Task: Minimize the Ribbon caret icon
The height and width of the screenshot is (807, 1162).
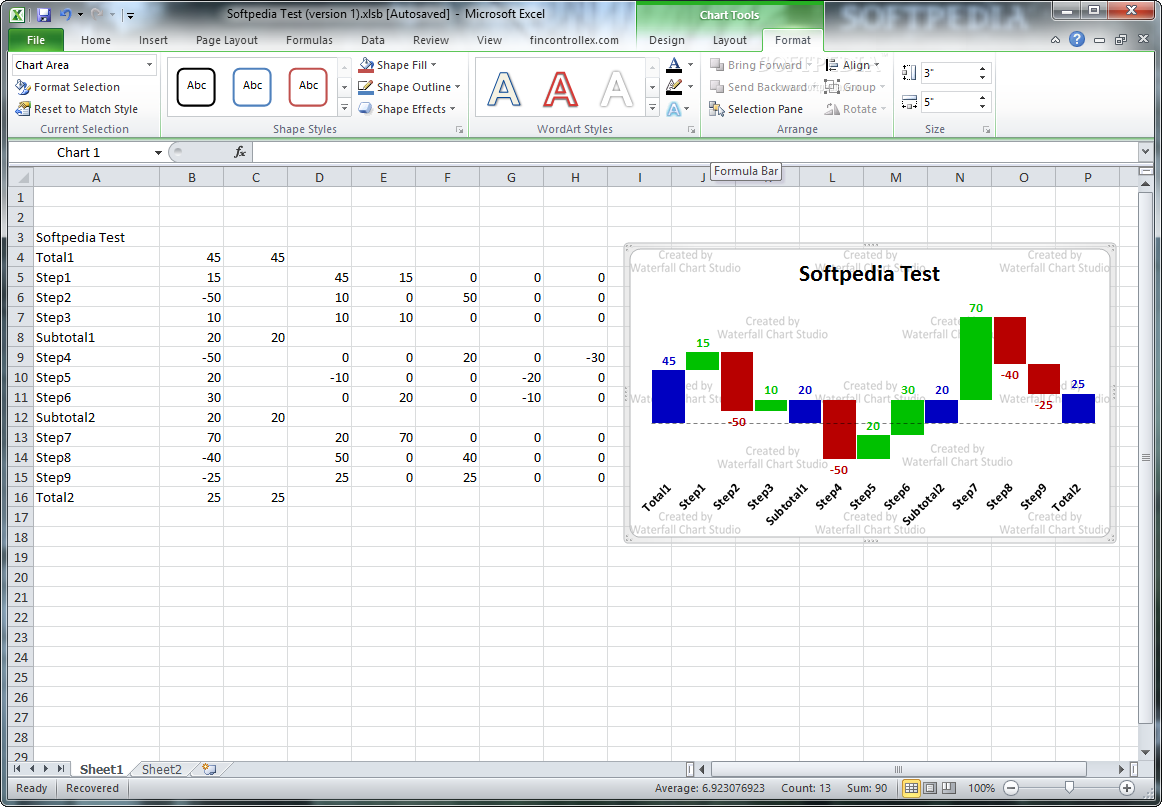Action: click(1055, 40)
